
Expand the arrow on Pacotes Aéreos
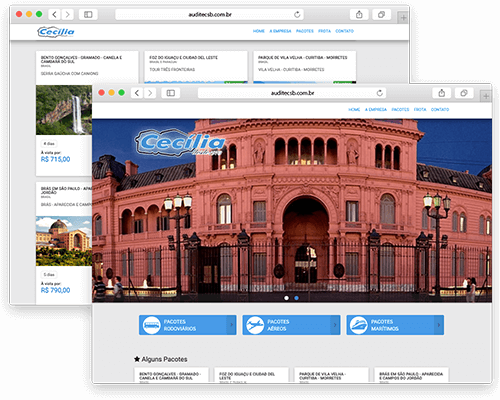point(335,325)
